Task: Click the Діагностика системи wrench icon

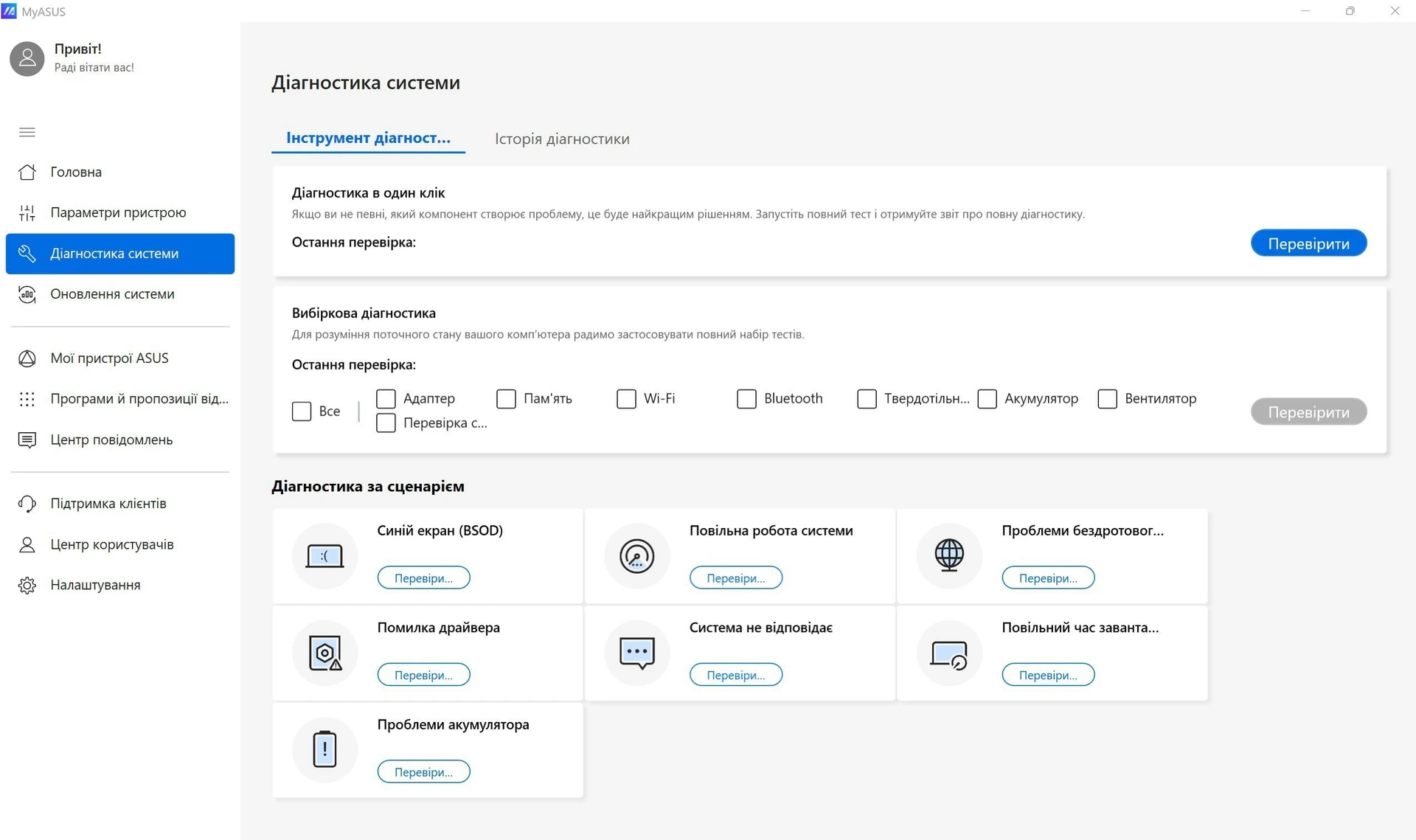Action: click(27, 254)
